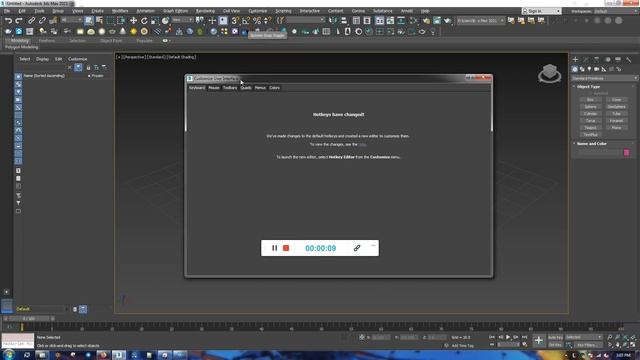Image resolution: width=640 pixels, height=360 pixels.
Task: Open the Schematic View icon
Action: coord(401,20)
